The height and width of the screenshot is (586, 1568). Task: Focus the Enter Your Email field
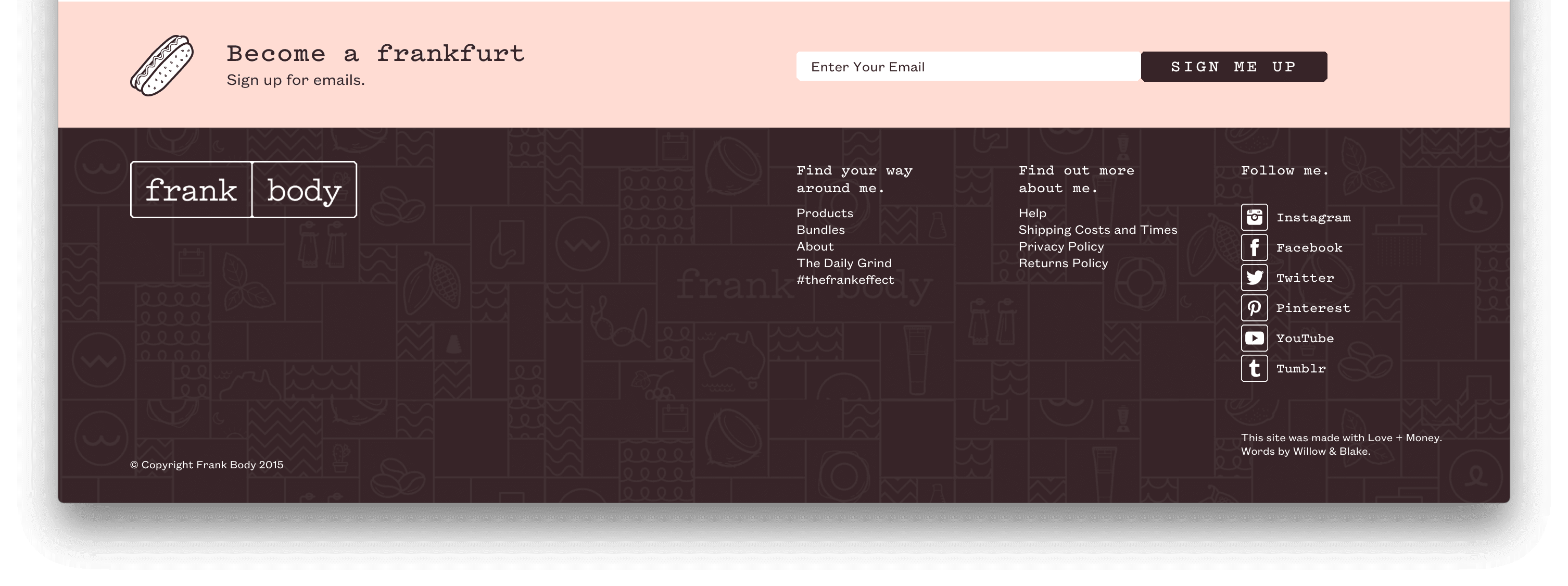968,66
